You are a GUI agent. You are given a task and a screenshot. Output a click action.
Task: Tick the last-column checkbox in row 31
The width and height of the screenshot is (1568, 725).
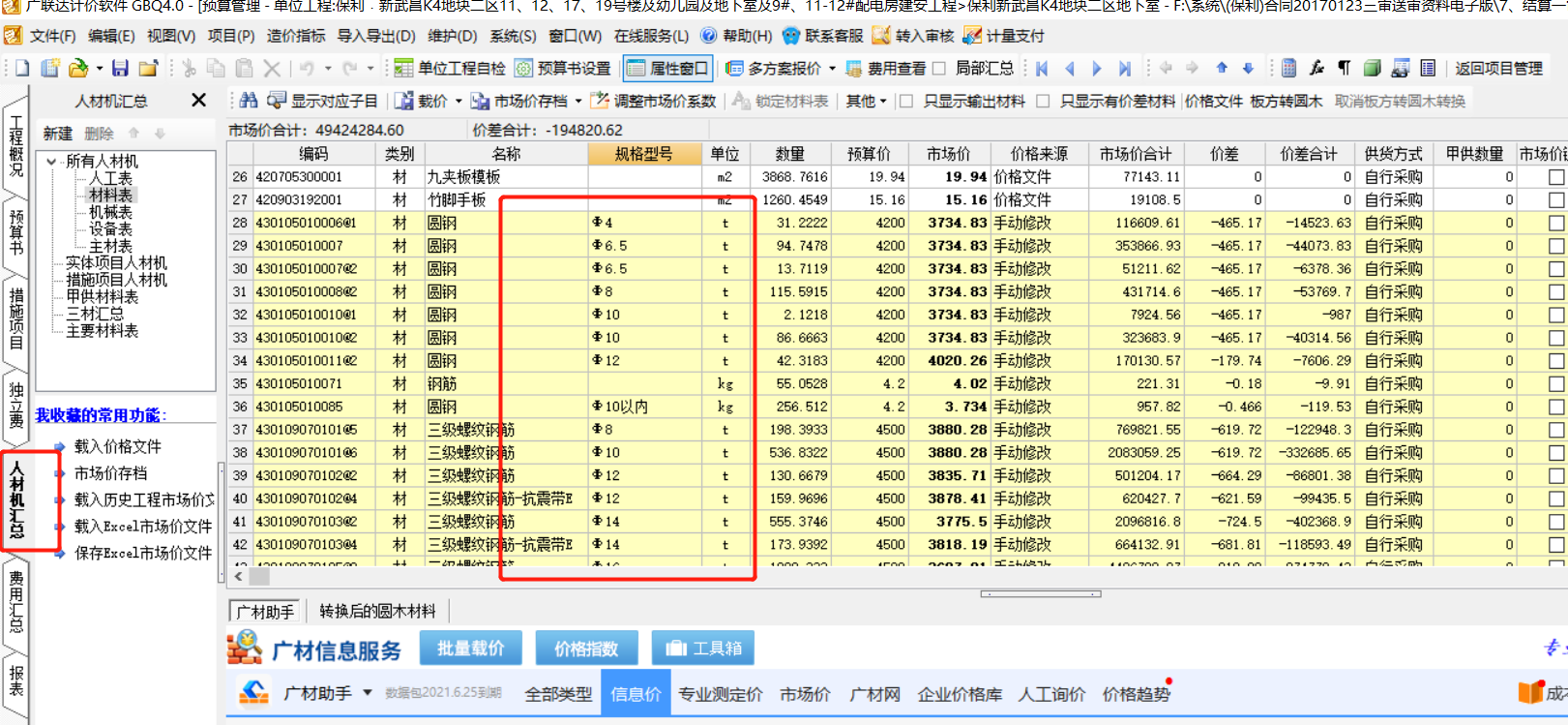click(x=1555, y=291)
